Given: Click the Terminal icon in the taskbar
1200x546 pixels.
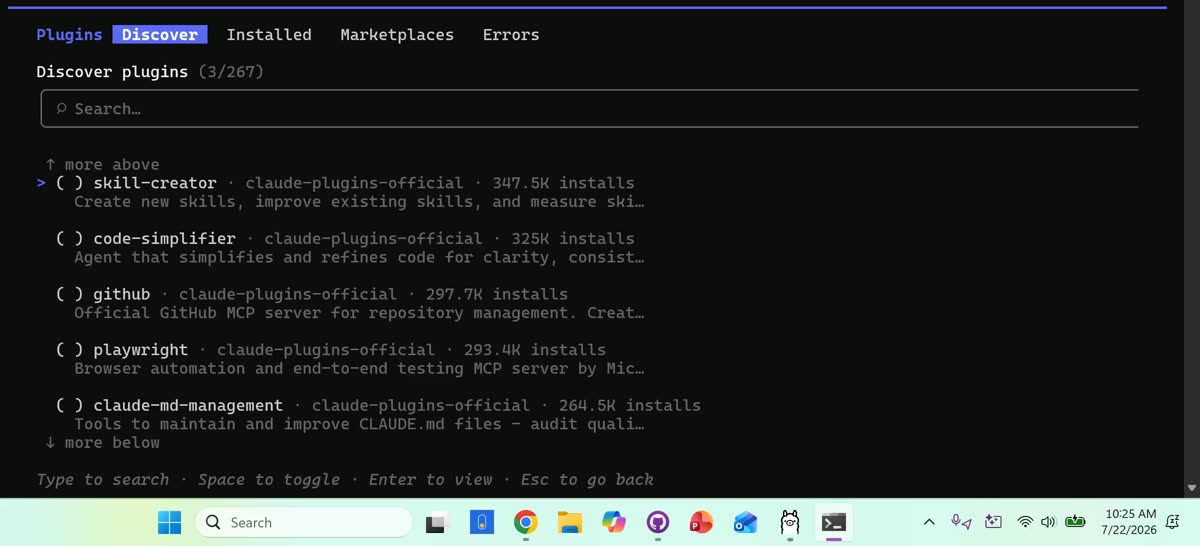Looking at the screenshot, I should pyautogui.click(x=833, y=522).
